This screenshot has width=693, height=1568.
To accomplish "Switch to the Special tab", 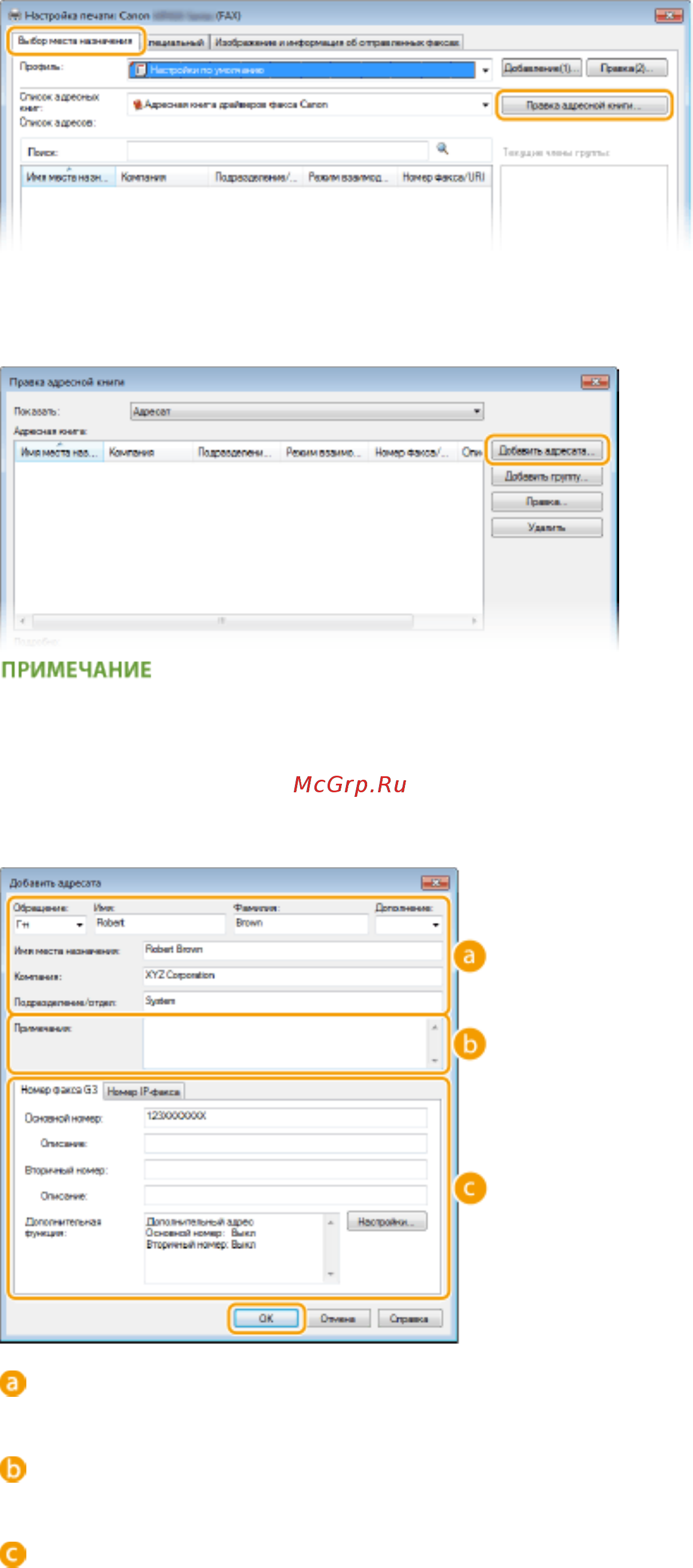I will coord(176,42).
